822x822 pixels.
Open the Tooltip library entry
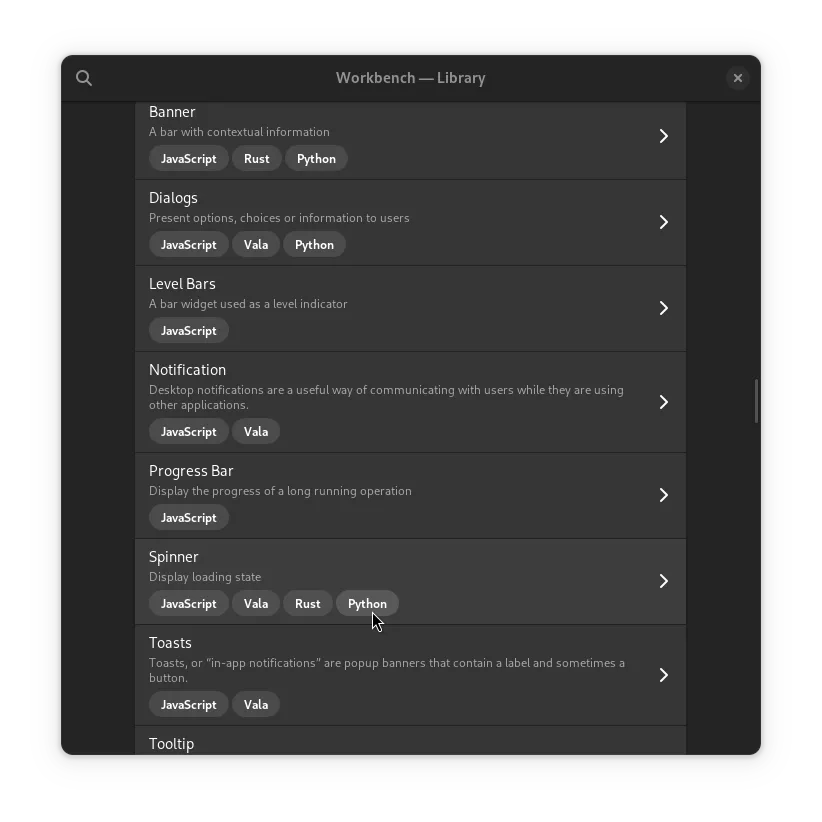(x=172, y=743)
